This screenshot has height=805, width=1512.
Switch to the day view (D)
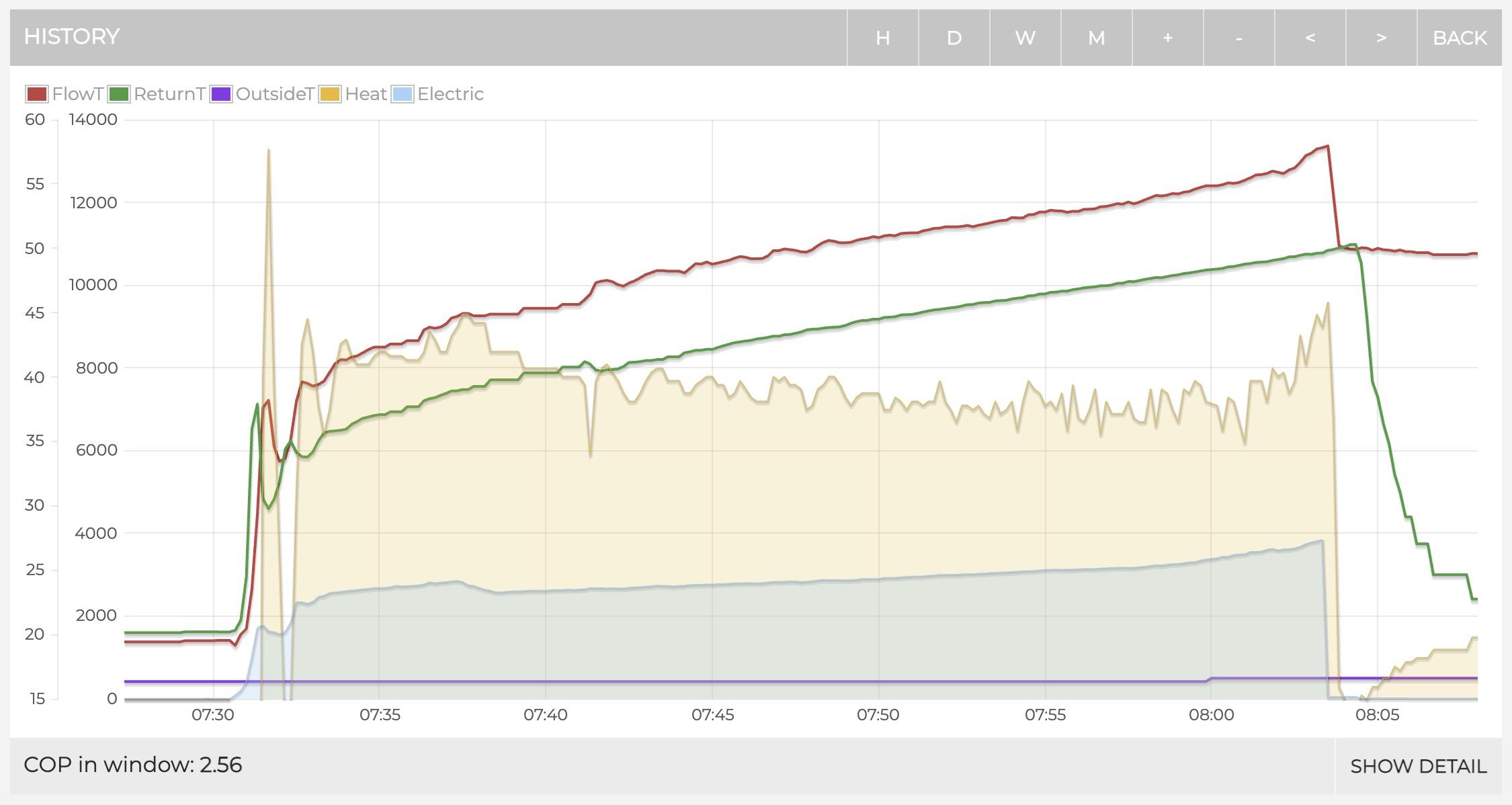(954, 38)
